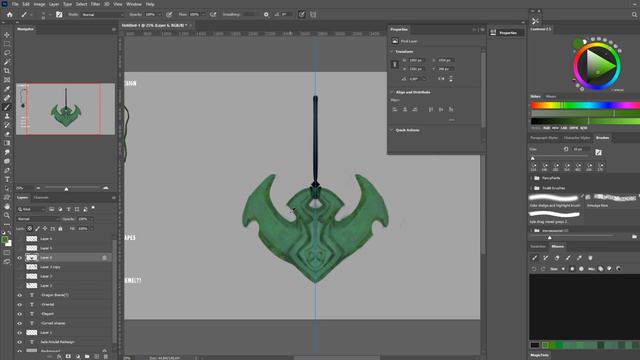
Task: Filter for pixel layers icon
Action: coord(52,209)
